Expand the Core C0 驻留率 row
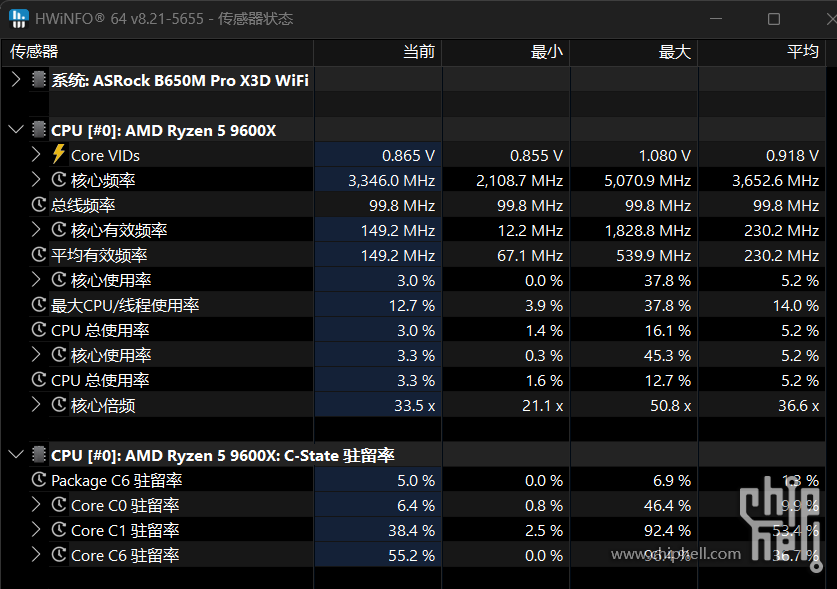Screen dimensions: 837x589 pos(36,505)
